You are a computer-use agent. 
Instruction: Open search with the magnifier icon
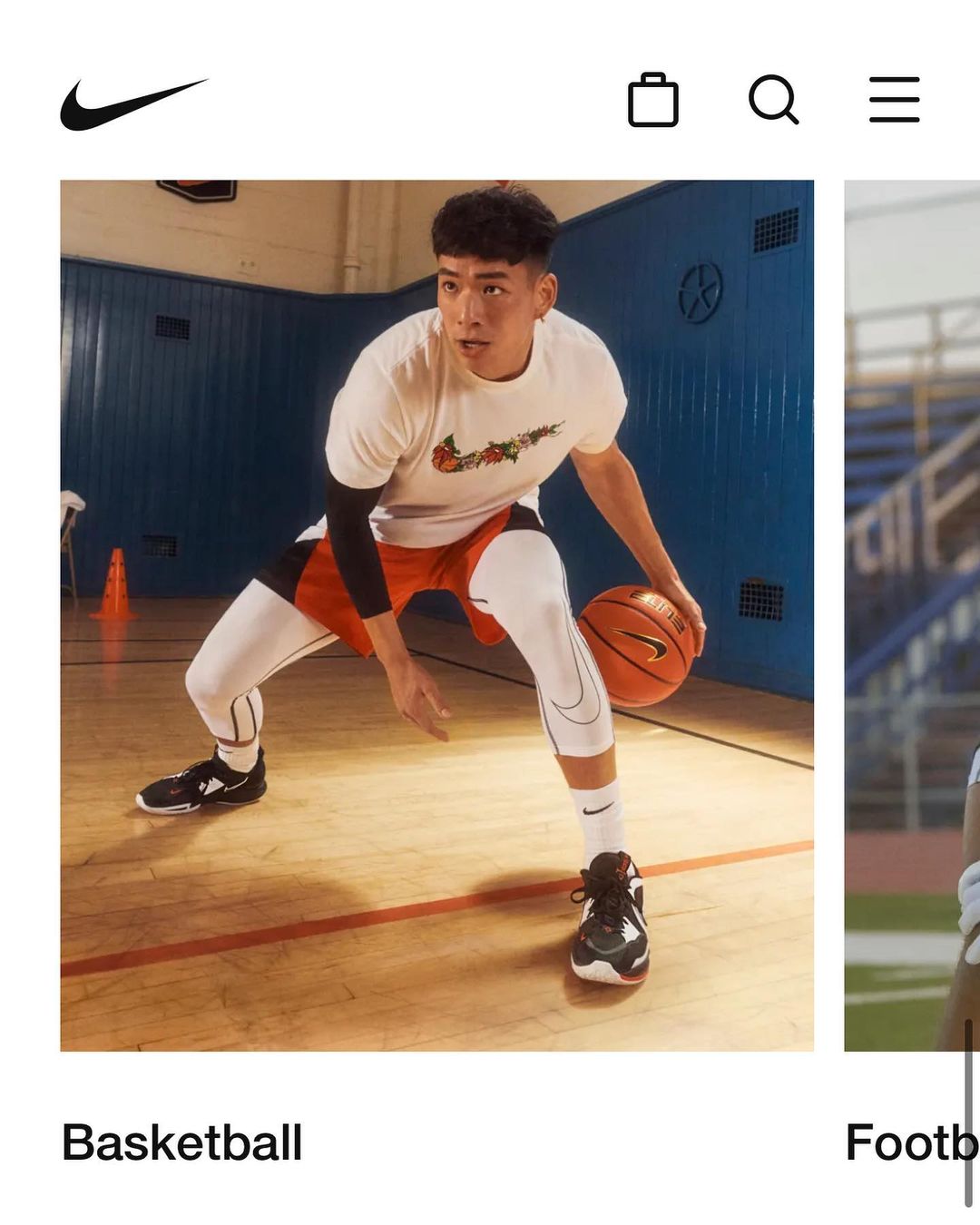pyautogui.click(x=774, y=100)
